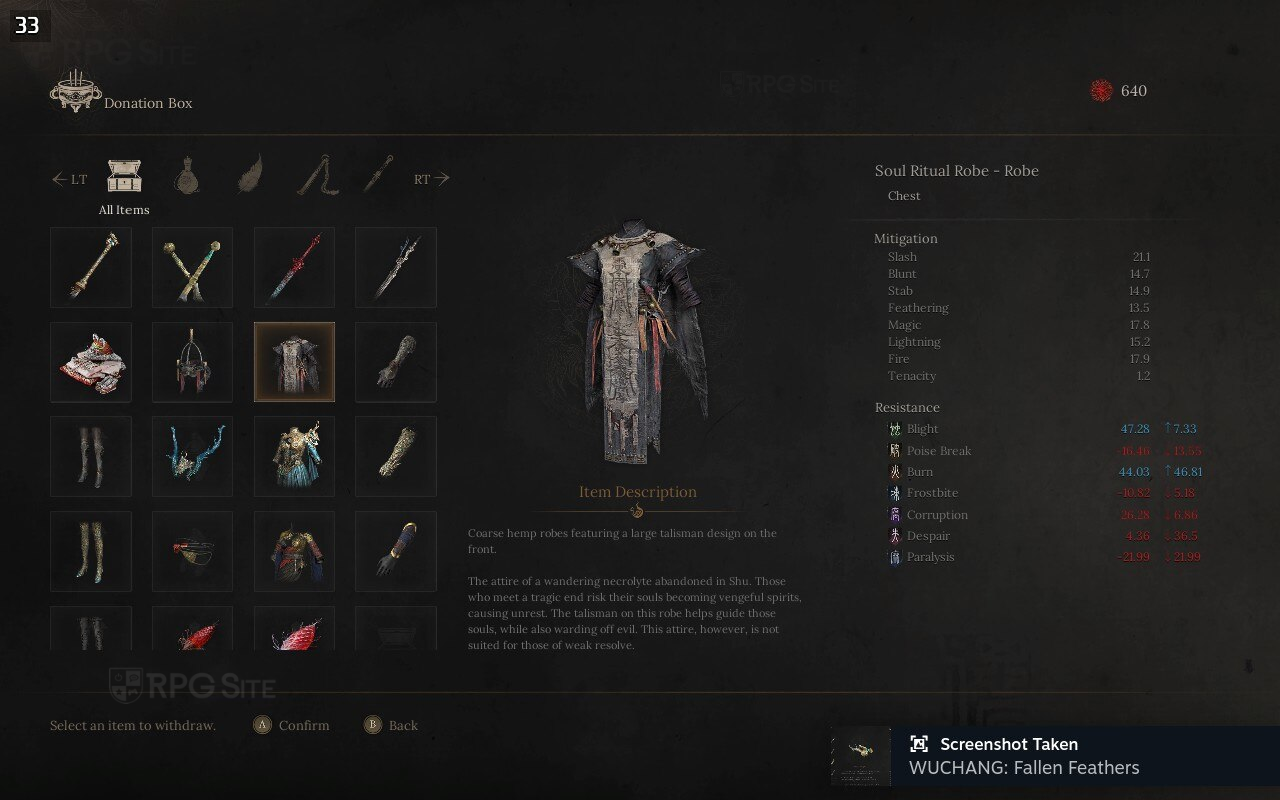The image size is (1280, 800).
Task: Expand the Item Description ornament toggle
Action: pos(637,512)
